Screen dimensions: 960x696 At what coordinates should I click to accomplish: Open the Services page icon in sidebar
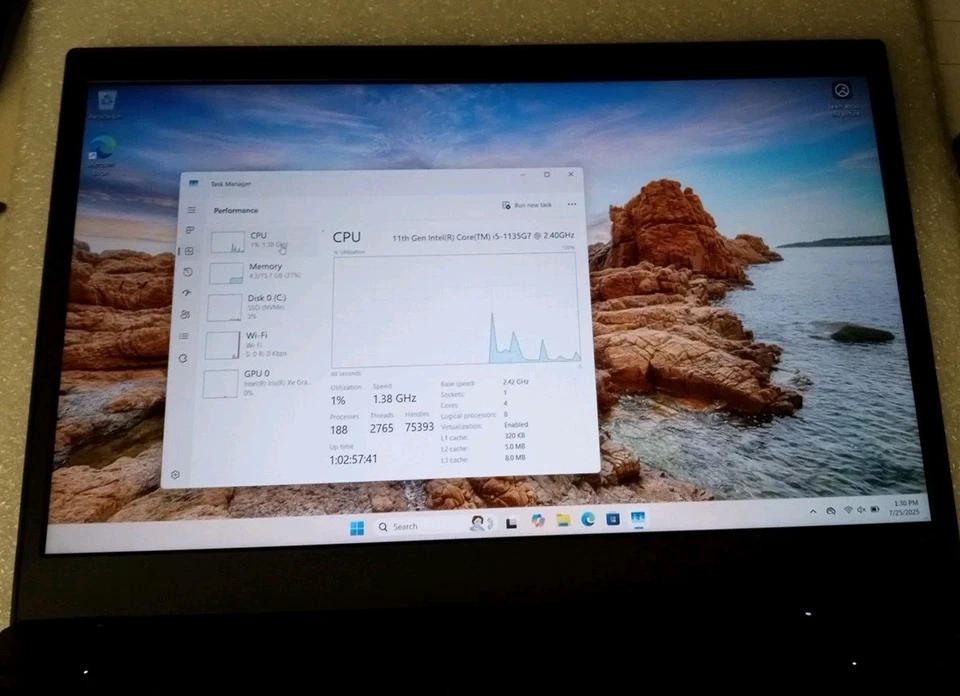coord(182,358)
